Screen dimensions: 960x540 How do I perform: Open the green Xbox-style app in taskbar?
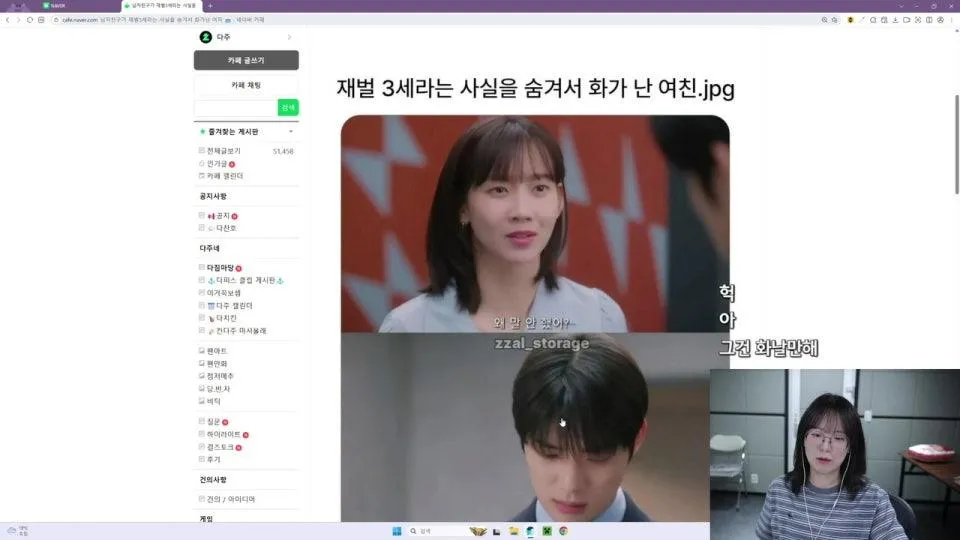click(x=547, y=531)
